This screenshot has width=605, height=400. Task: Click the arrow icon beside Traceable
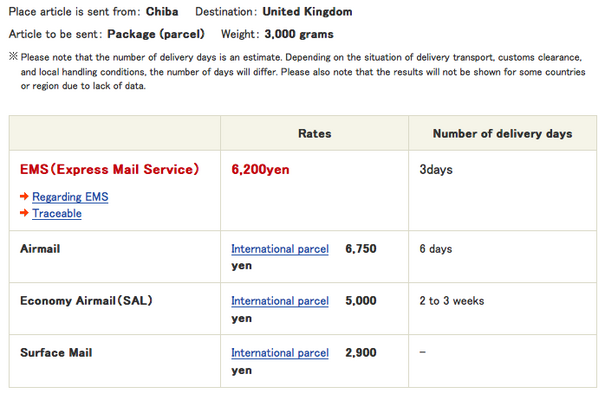pyautogui.click(x=24, y=213)
